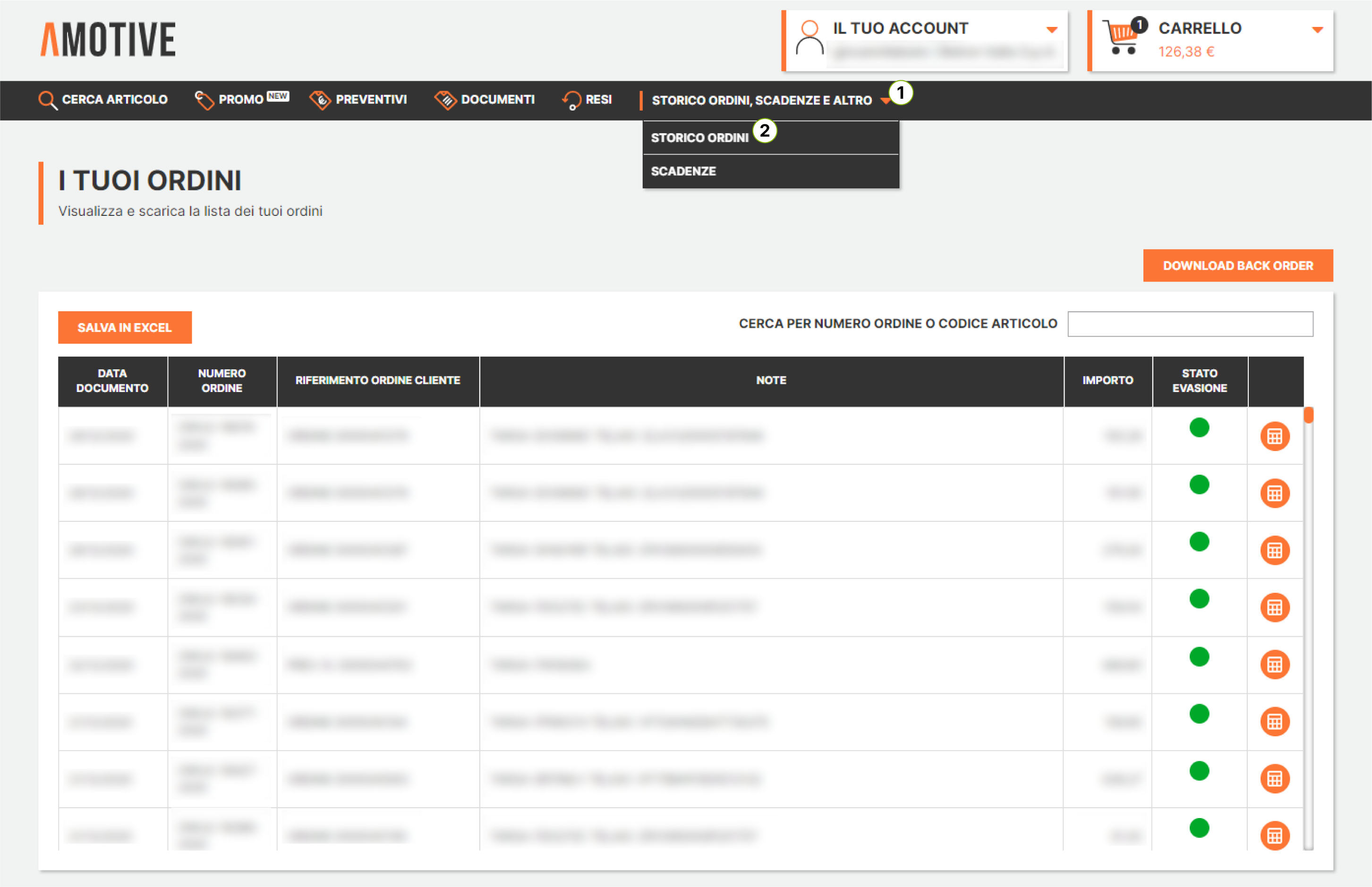
Task: Click the shopping cart icon
Action: [x=1120, y=38]
